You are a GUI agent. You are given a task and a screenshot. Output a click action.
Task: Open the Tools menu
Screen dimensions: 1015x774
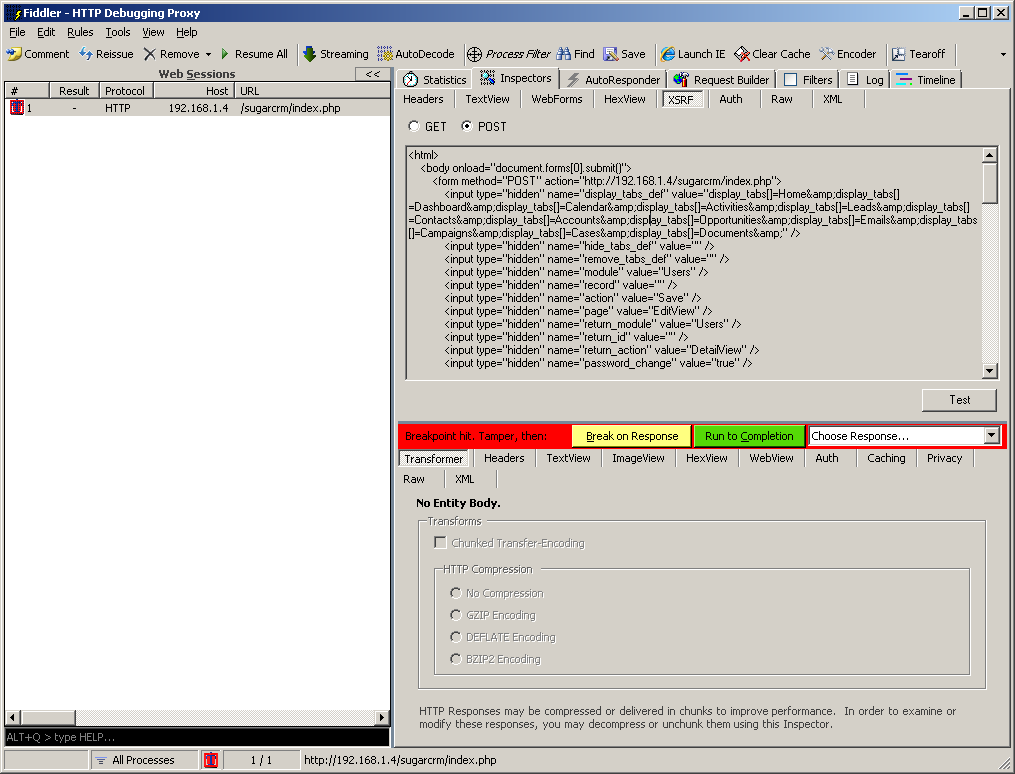tap(118, 32)
